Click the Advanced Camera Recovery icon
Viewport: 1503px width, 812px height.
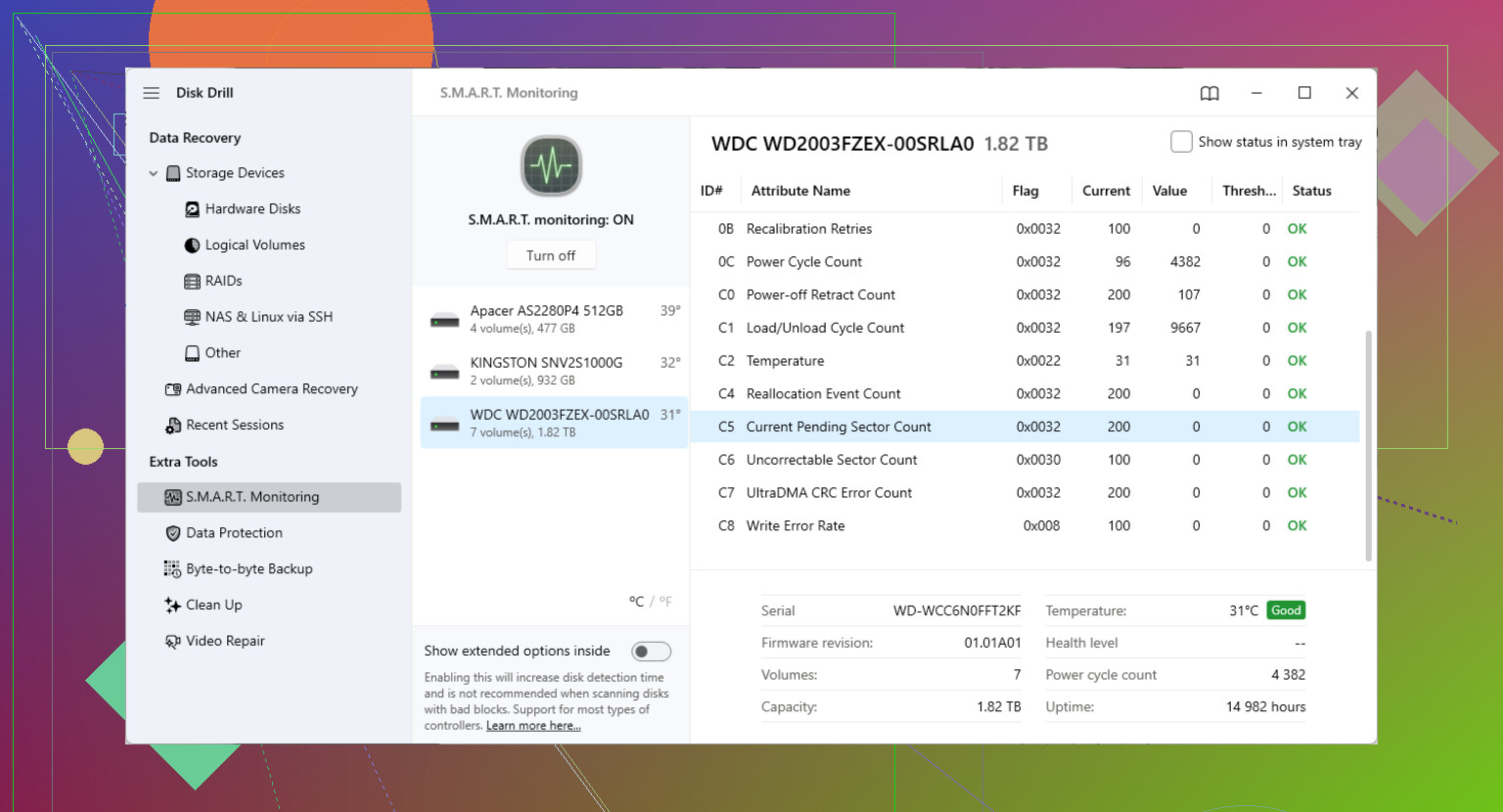173,389
